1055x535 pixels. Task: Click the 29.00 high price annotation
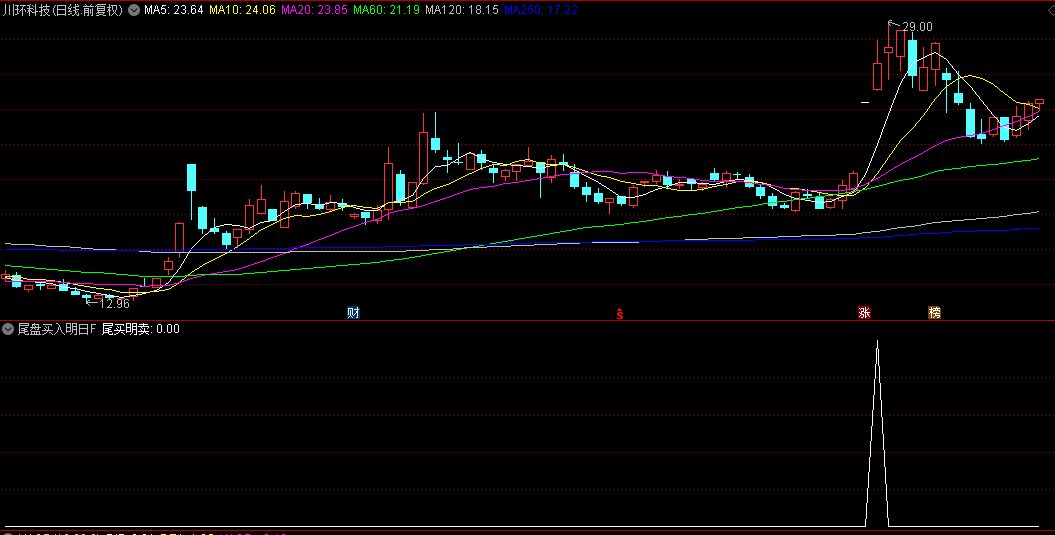917,27
